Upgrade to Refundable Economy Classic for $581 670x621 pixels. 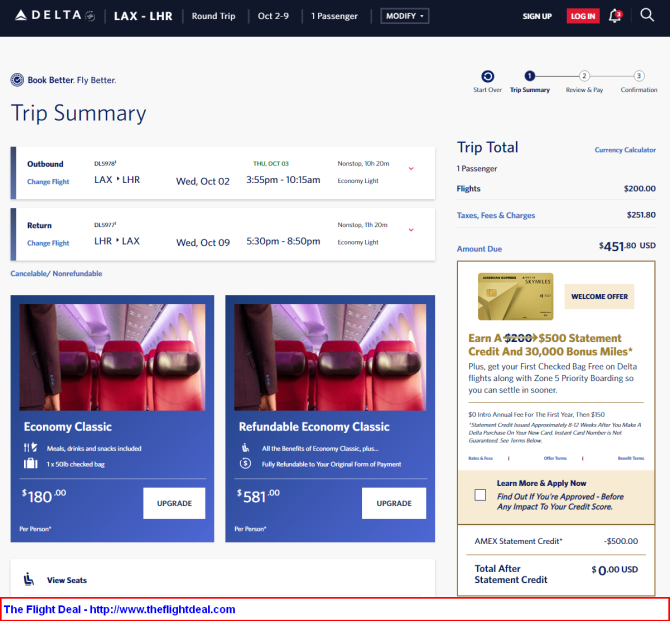[x=394, y=503]
